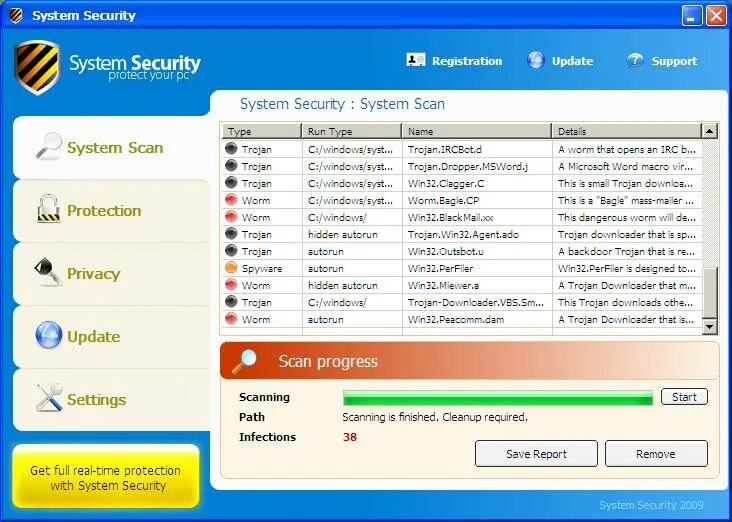Click the 'Spyware' type cell
Screen dimensions: 732x522
click(261, 268)
